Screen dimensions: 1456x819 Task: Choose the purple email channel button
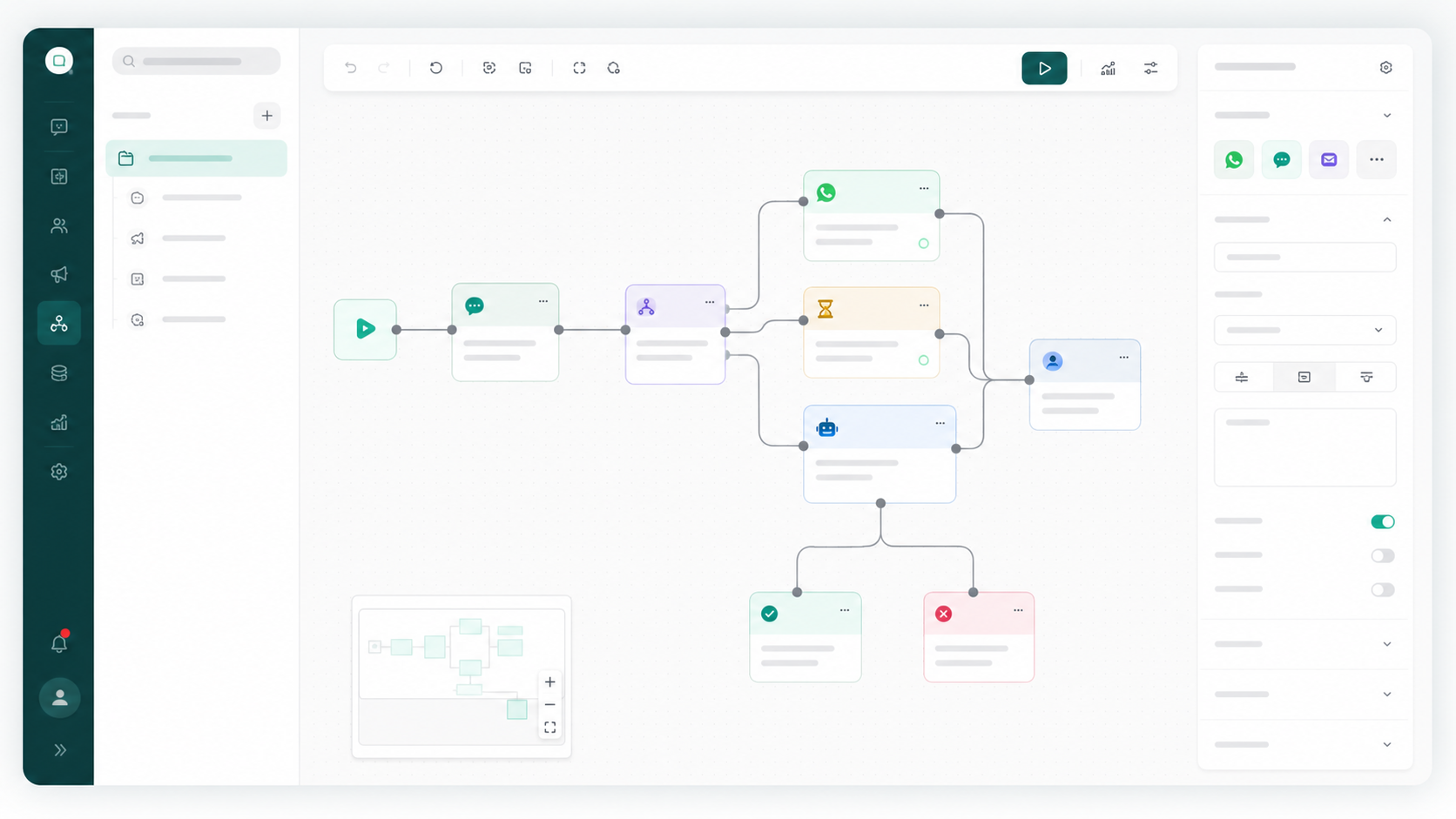tap(1329, 160)
